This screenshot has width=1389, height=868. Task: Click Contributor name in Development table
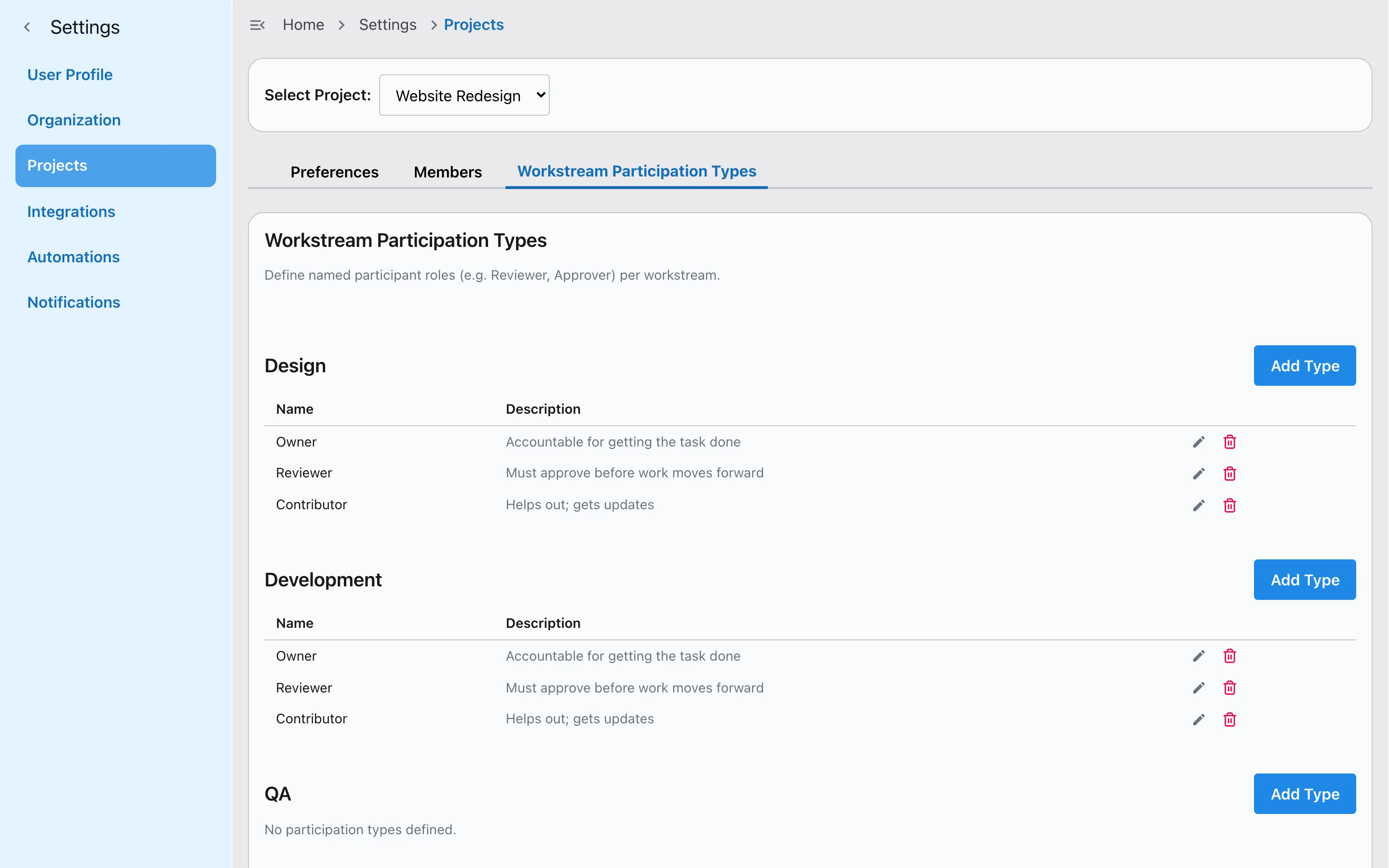[312, 719]
